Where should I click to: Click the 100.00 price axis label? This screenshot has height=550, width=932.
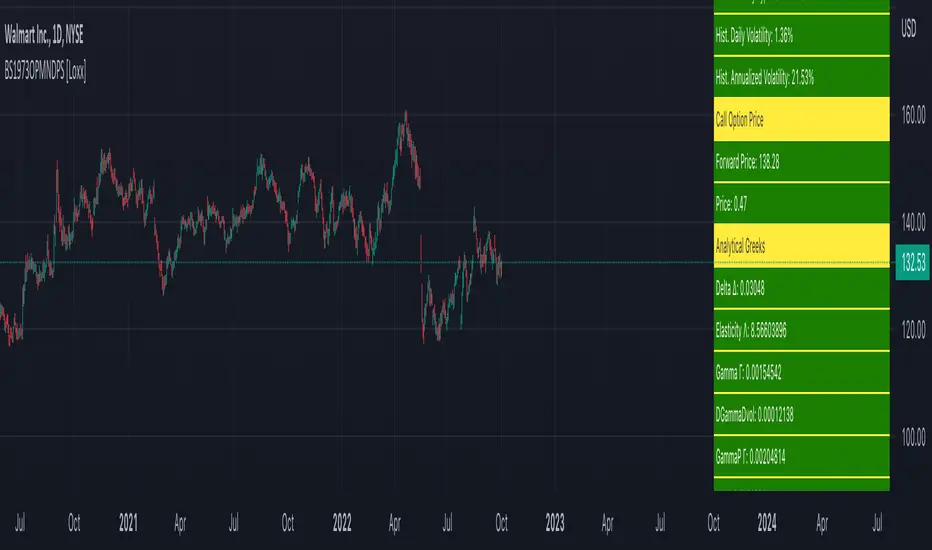point(911,436)
